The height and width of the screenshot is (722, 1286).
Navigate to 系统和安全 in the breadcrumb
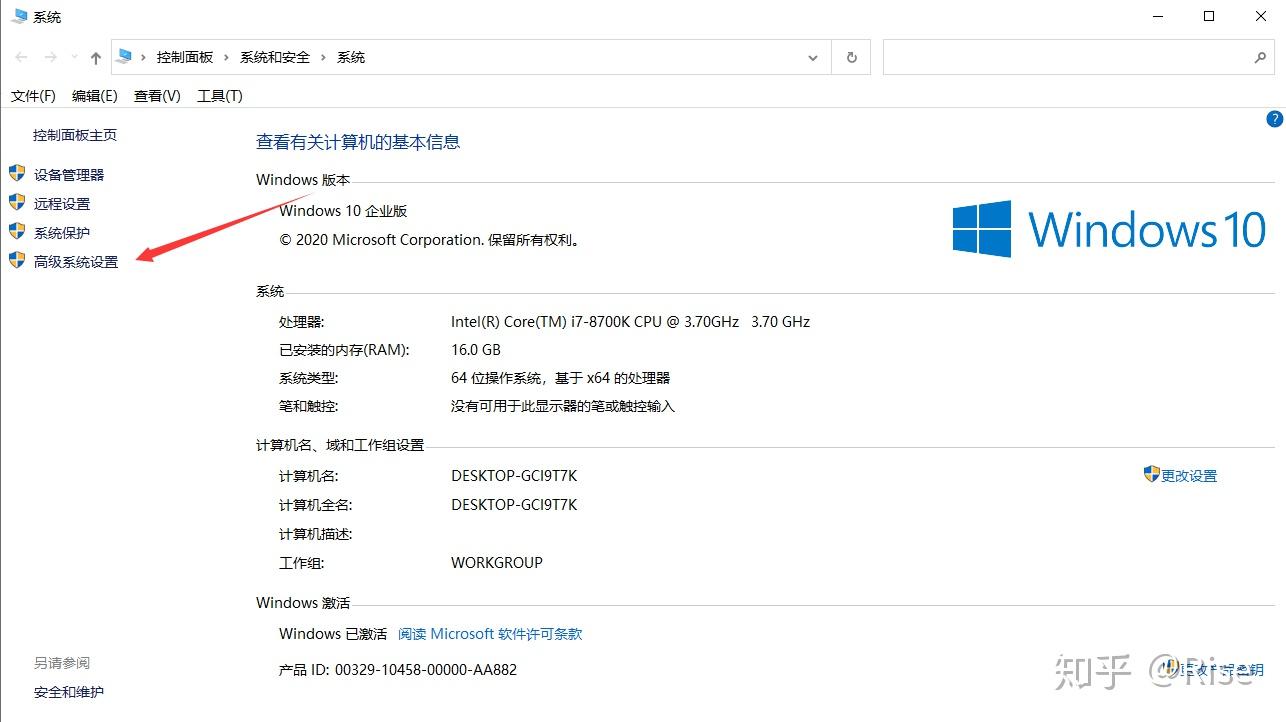click(x=275, y=58)
